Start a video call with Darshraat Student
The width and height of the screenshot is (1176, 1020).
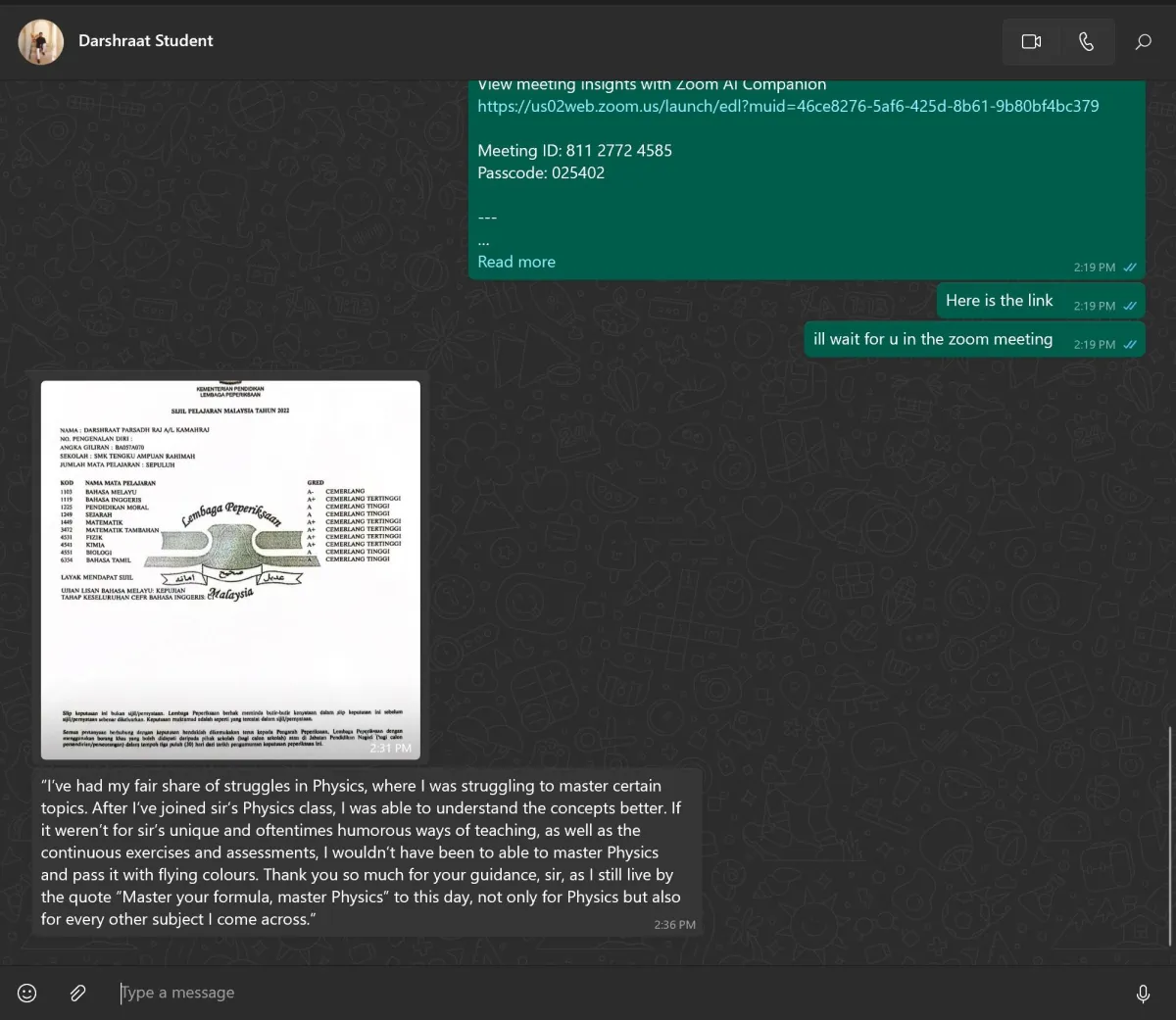tap(1031, 41)
